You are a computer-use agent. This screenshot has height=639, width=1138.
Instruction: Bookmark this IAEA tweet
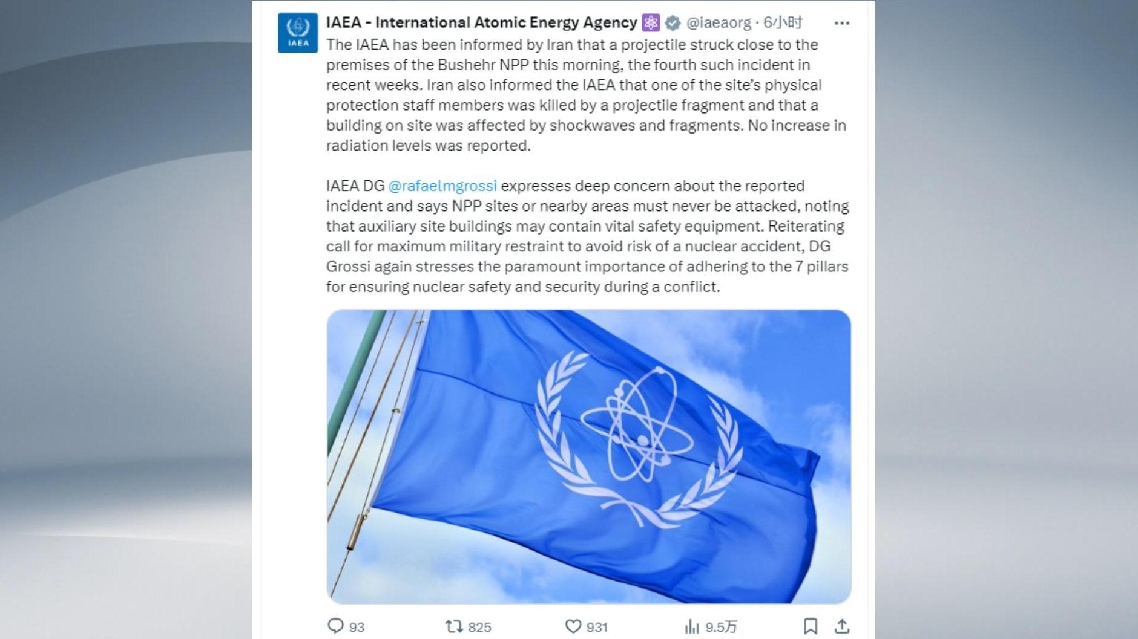tap(810, 626)
